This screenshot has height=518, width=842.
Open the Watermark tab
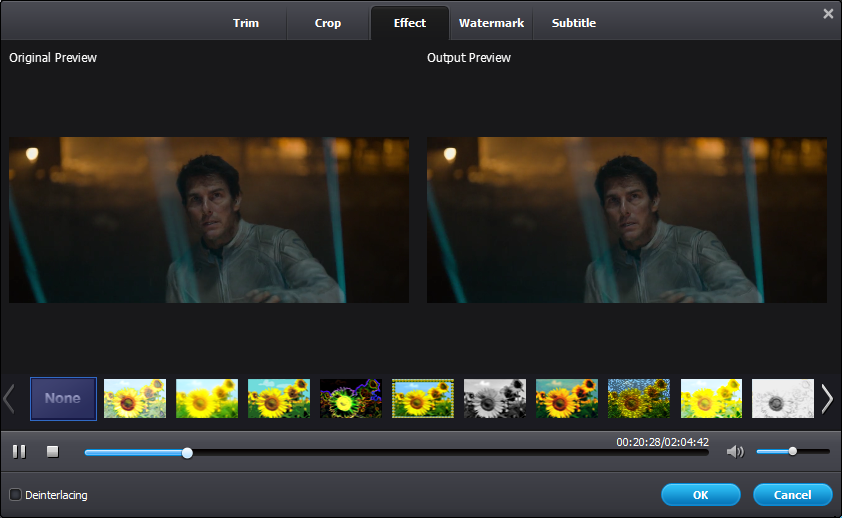pos(491,23)
